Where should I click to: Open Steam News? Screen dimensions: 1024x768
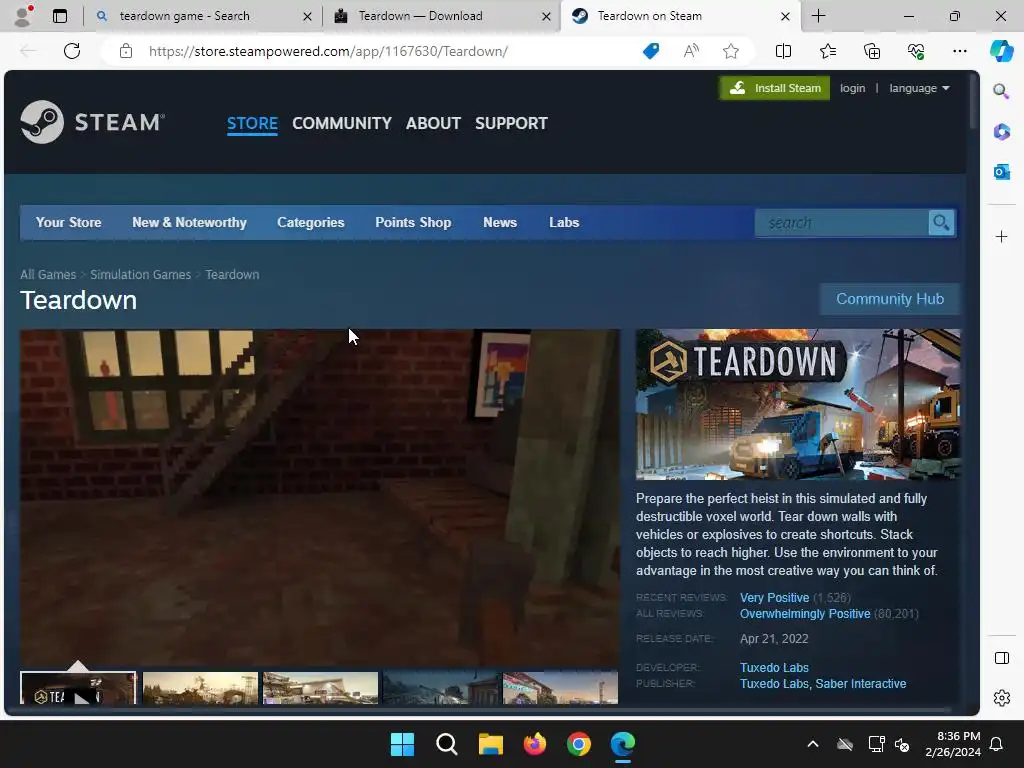[500, 223]
